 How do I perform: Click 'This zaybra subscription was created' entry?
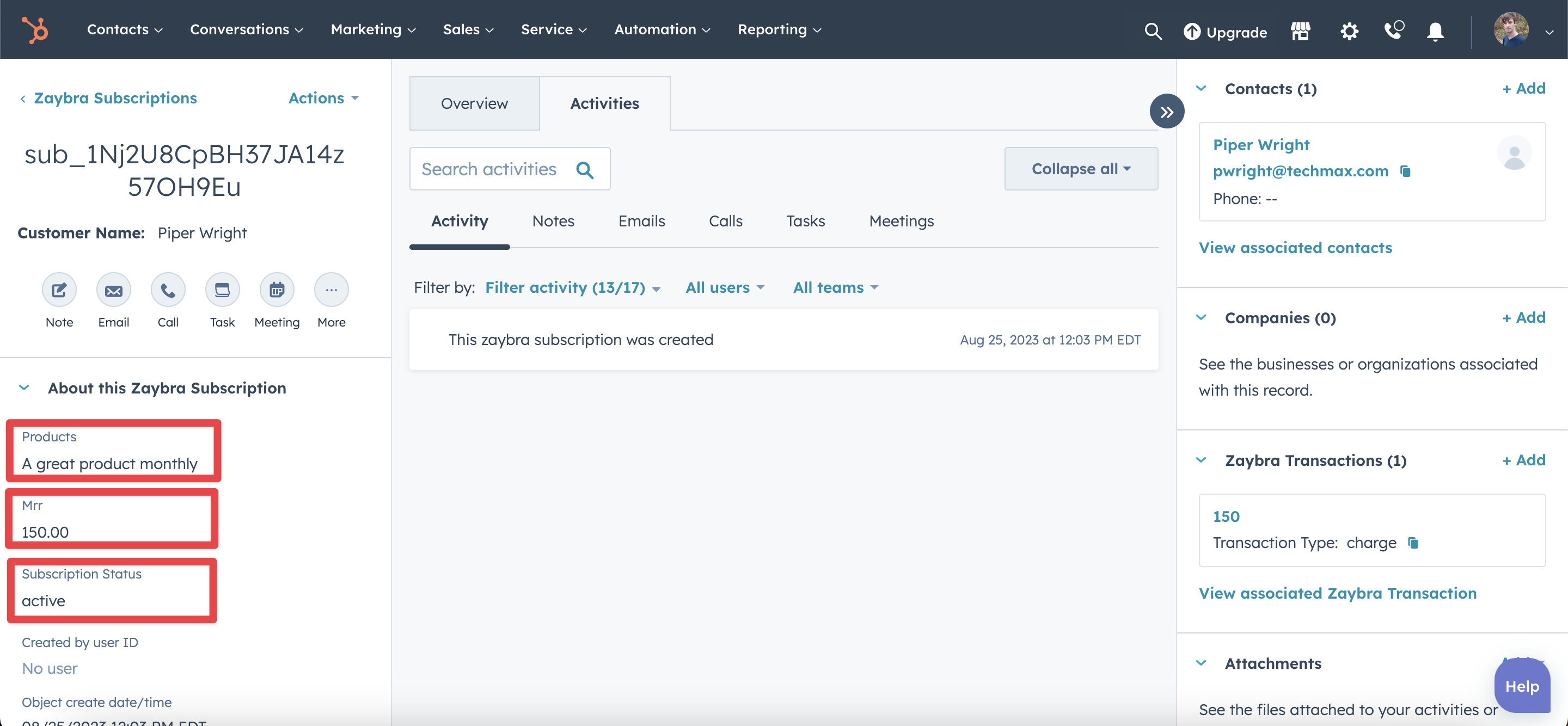(x=783, y=340)
